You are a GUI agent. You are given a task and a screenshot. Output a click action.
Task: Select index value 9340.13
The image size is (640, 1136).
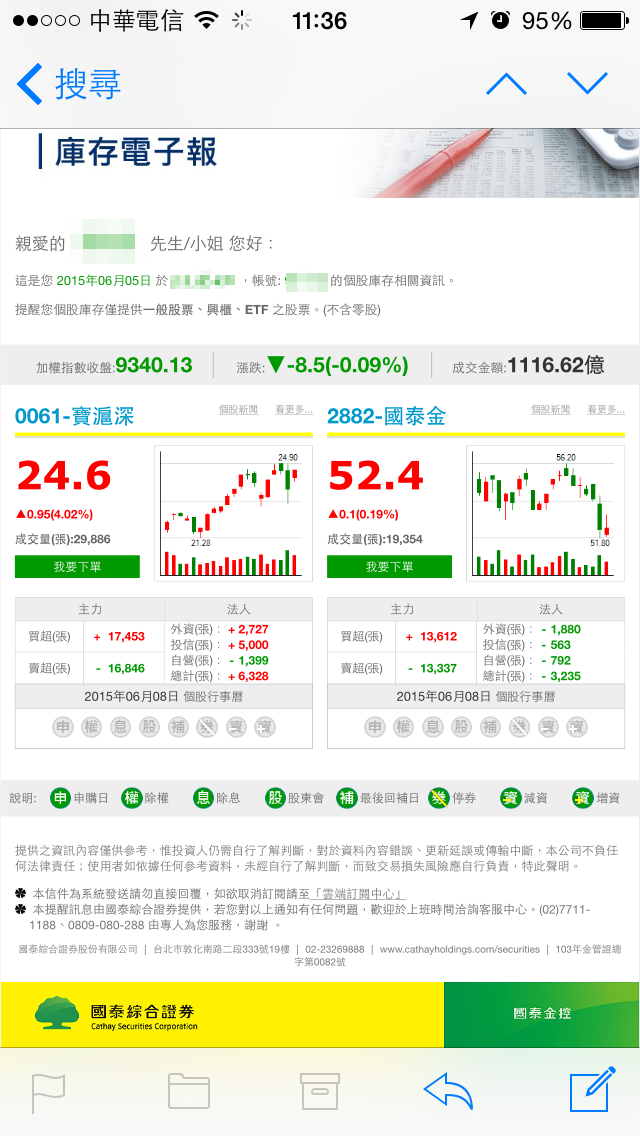[154, 365]
